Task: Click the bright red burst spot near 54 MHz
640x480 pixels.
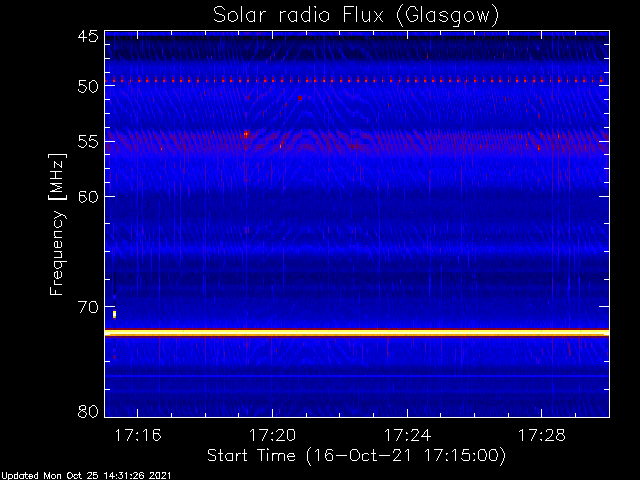Action: 246,134
